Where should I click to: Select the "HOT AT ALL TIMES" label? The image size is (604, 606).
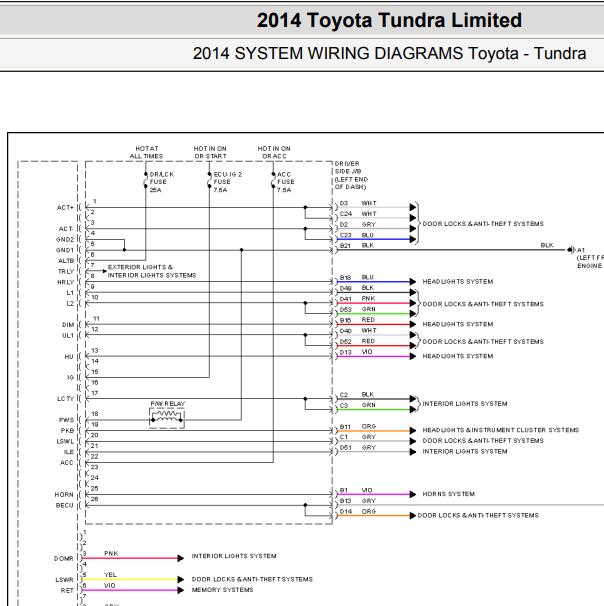[x=146, y=152]
